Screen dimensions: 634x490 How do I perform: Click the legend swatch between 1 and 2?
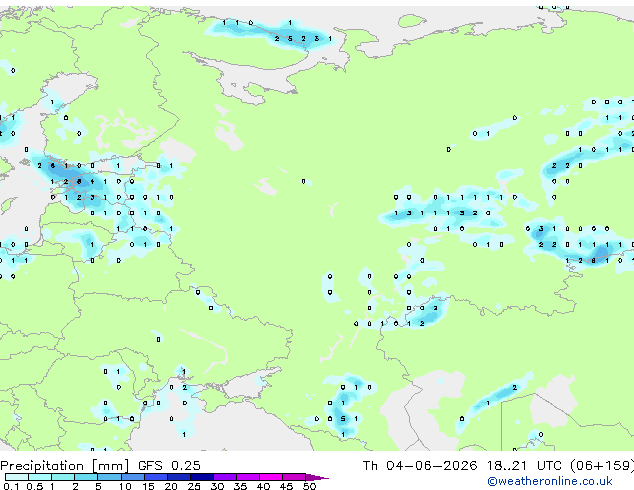pos(63,477)
